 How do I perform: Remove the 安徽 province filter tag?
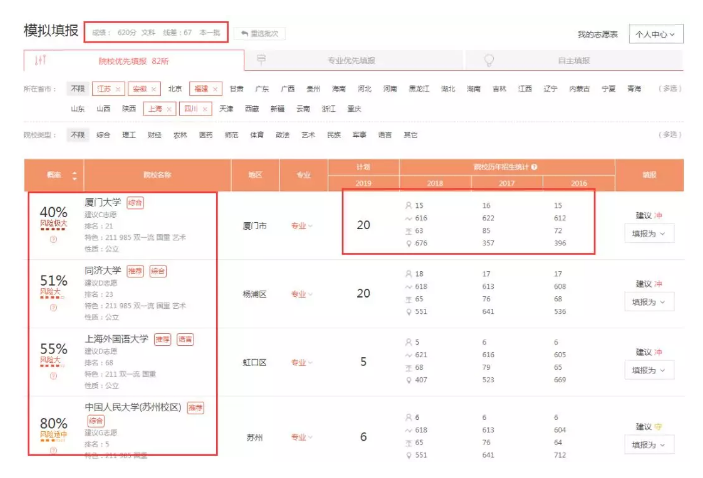pos(152,89)
